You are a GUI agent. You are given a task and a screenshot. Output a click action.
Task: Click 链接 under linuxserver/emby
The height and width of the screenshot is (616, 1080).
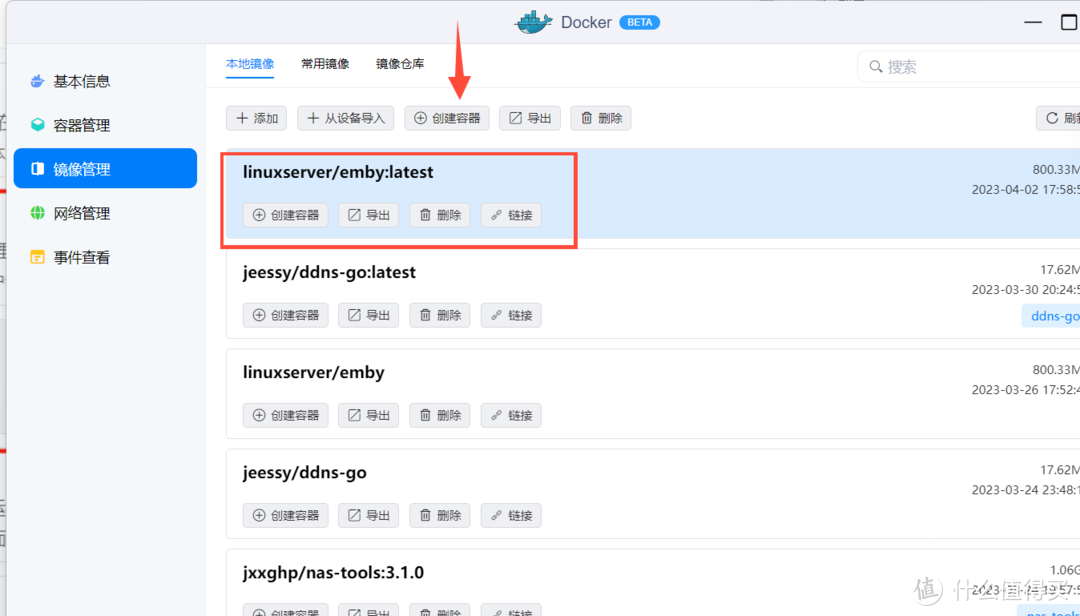coord(510,415)
